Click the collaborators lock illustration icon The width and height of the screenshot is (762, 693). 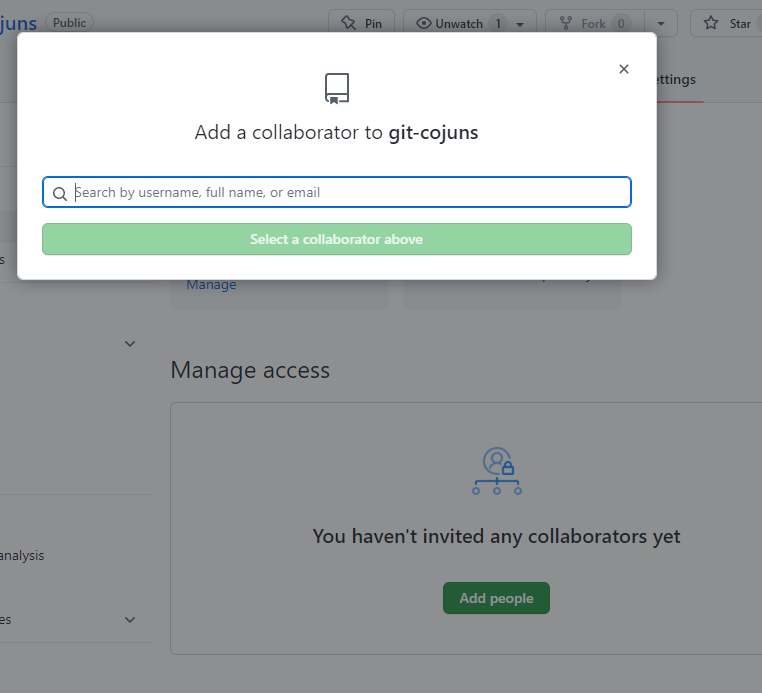[497, 471]
